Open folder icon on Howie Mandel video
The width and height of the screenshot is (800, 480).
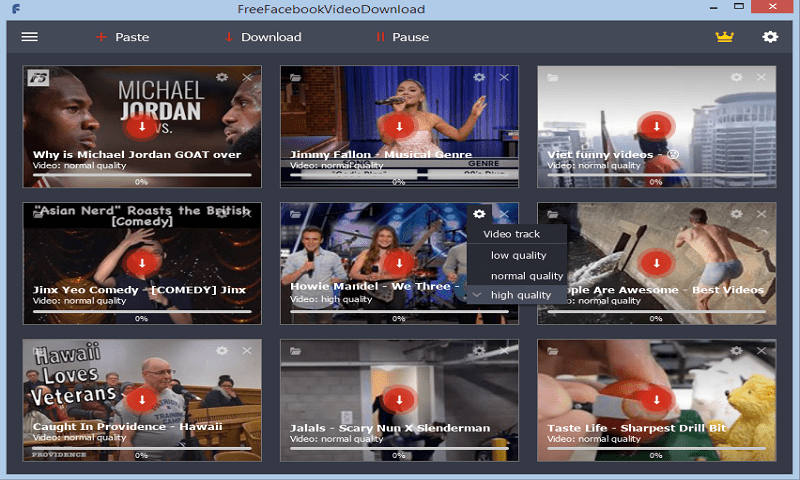(x=295, y=214)
